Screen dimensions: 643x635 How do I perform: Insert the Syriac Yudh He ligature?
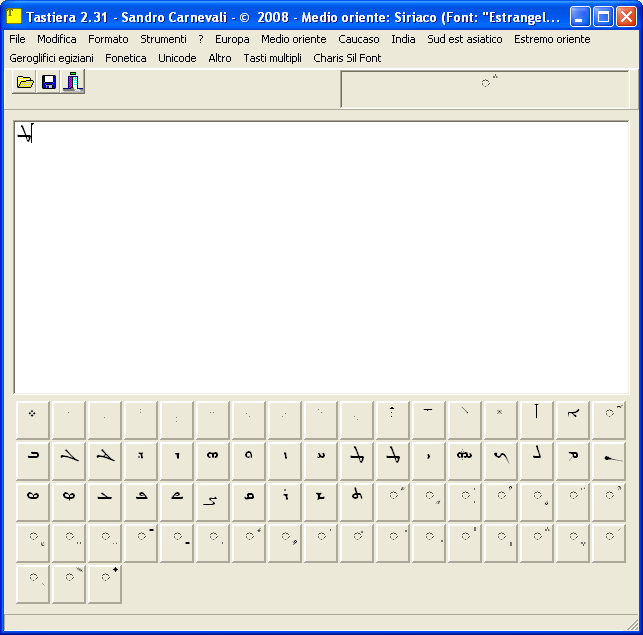point(465,461)
